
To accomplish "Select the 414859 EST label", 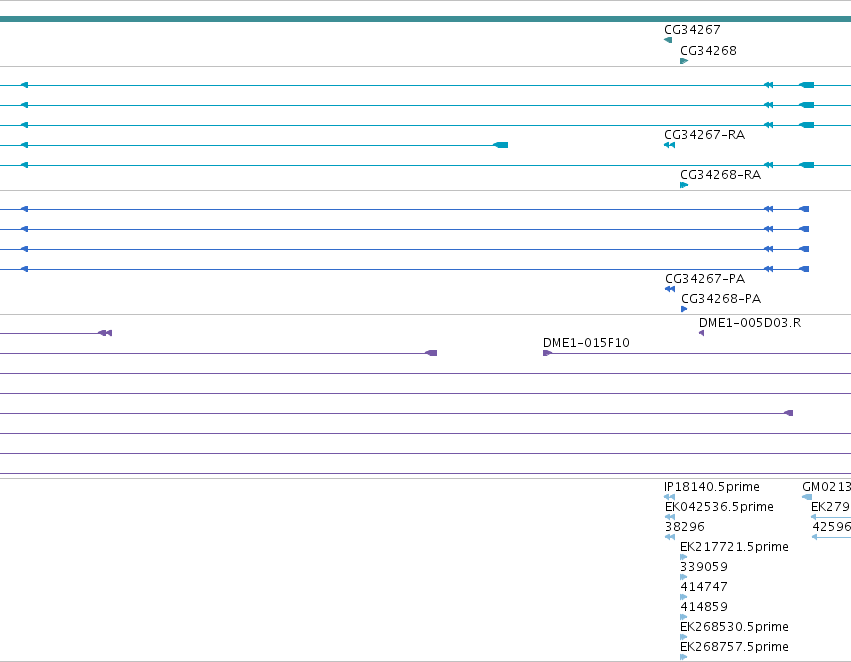I will tap(704, 607).
